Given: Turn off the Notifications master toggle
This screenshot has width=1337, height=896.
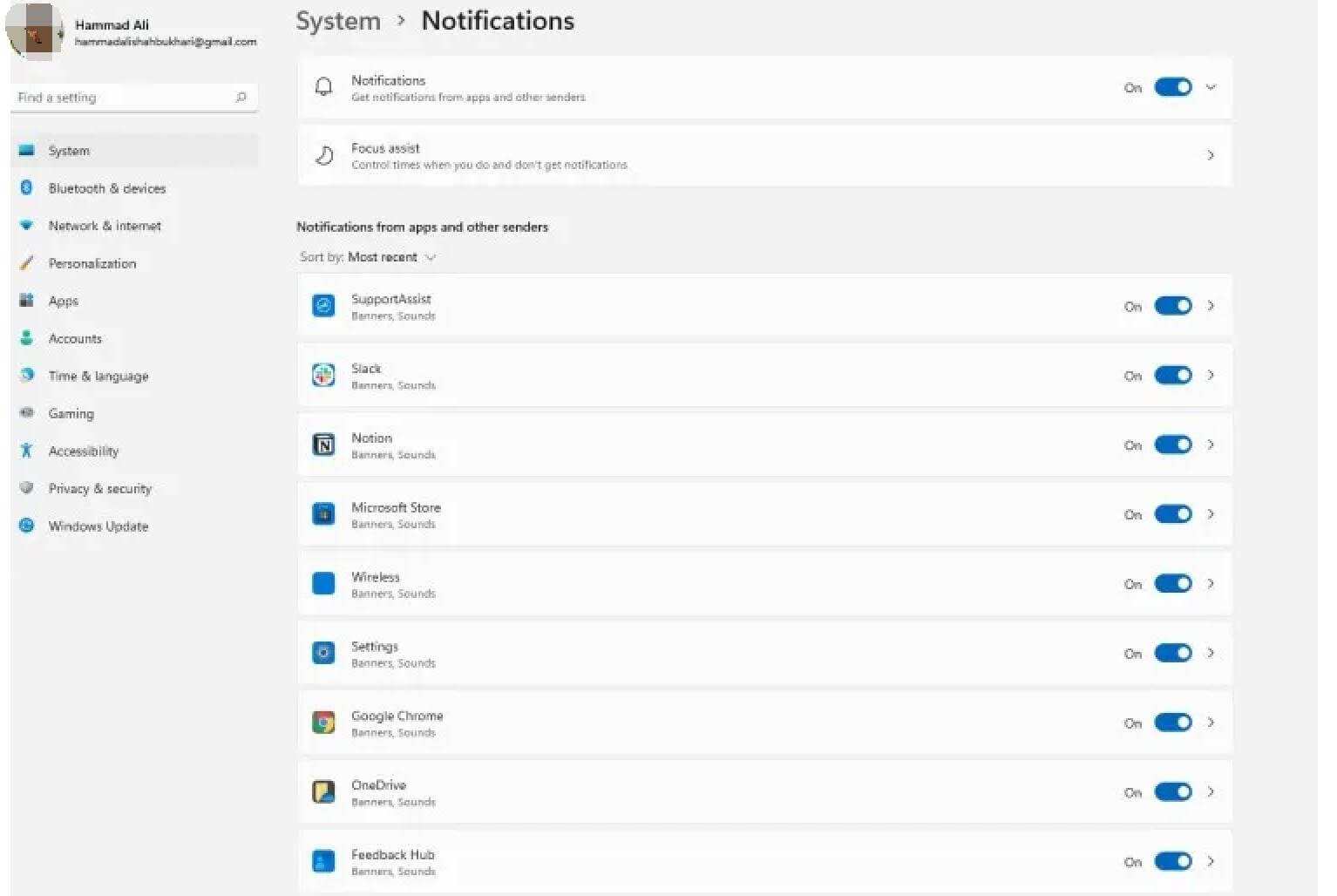Looking at the screenshot, I should tap(1172, 87).
